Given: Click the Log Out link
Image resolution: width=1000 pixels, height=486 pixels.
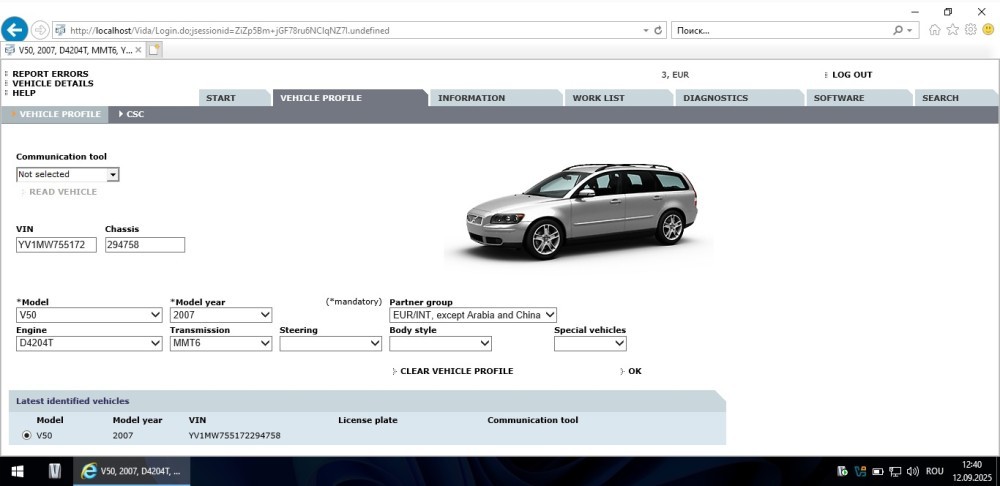Looking at the screenshot, I should pos(851,75).
